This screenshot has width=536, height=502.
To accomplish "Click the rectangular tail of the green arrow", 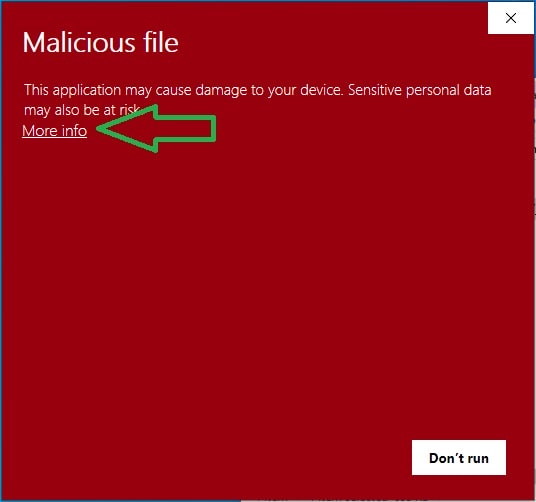I will click(x=186, y=128).
